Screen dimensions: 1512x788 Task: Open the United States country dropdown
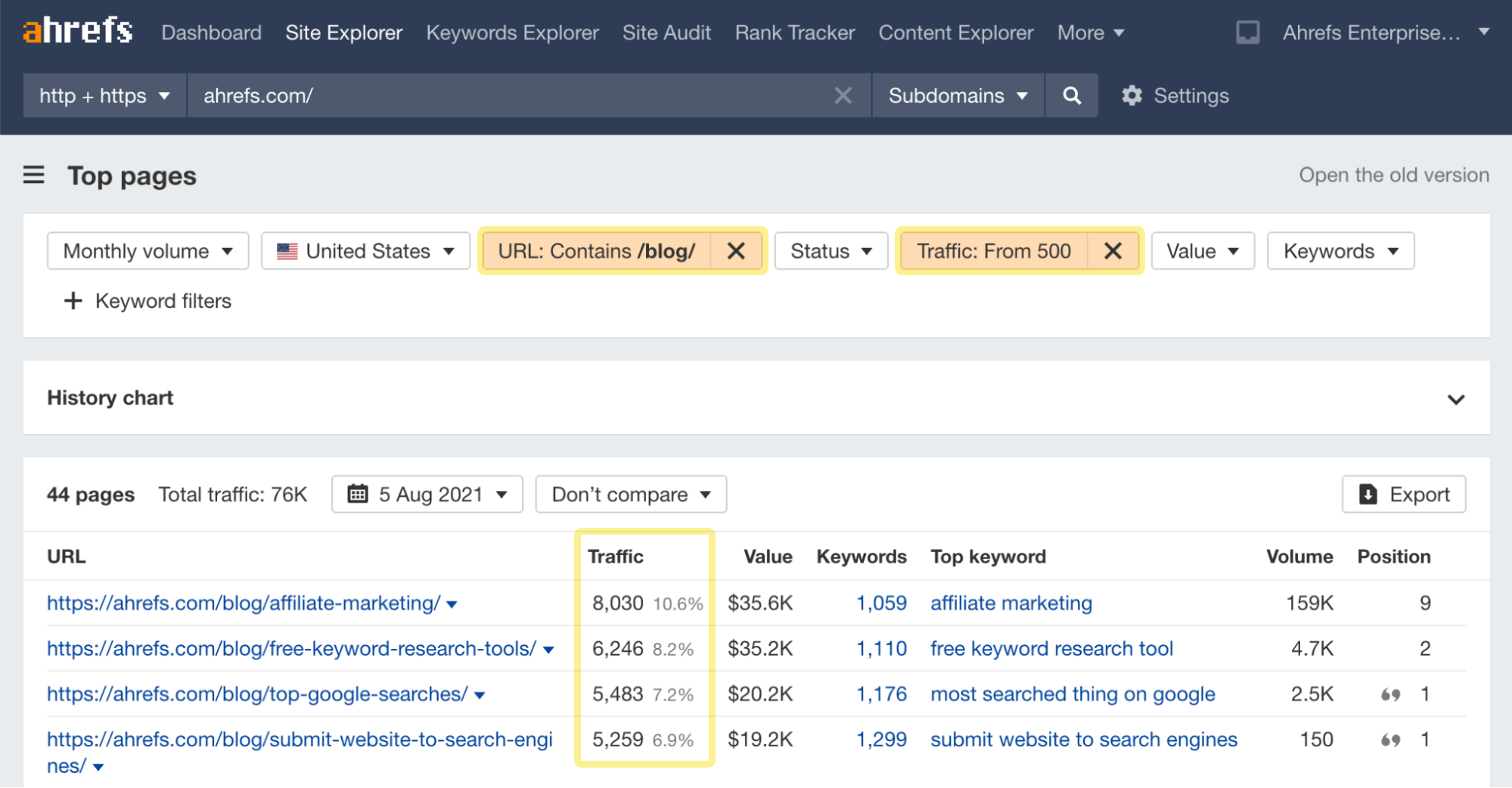coord(365,251)
